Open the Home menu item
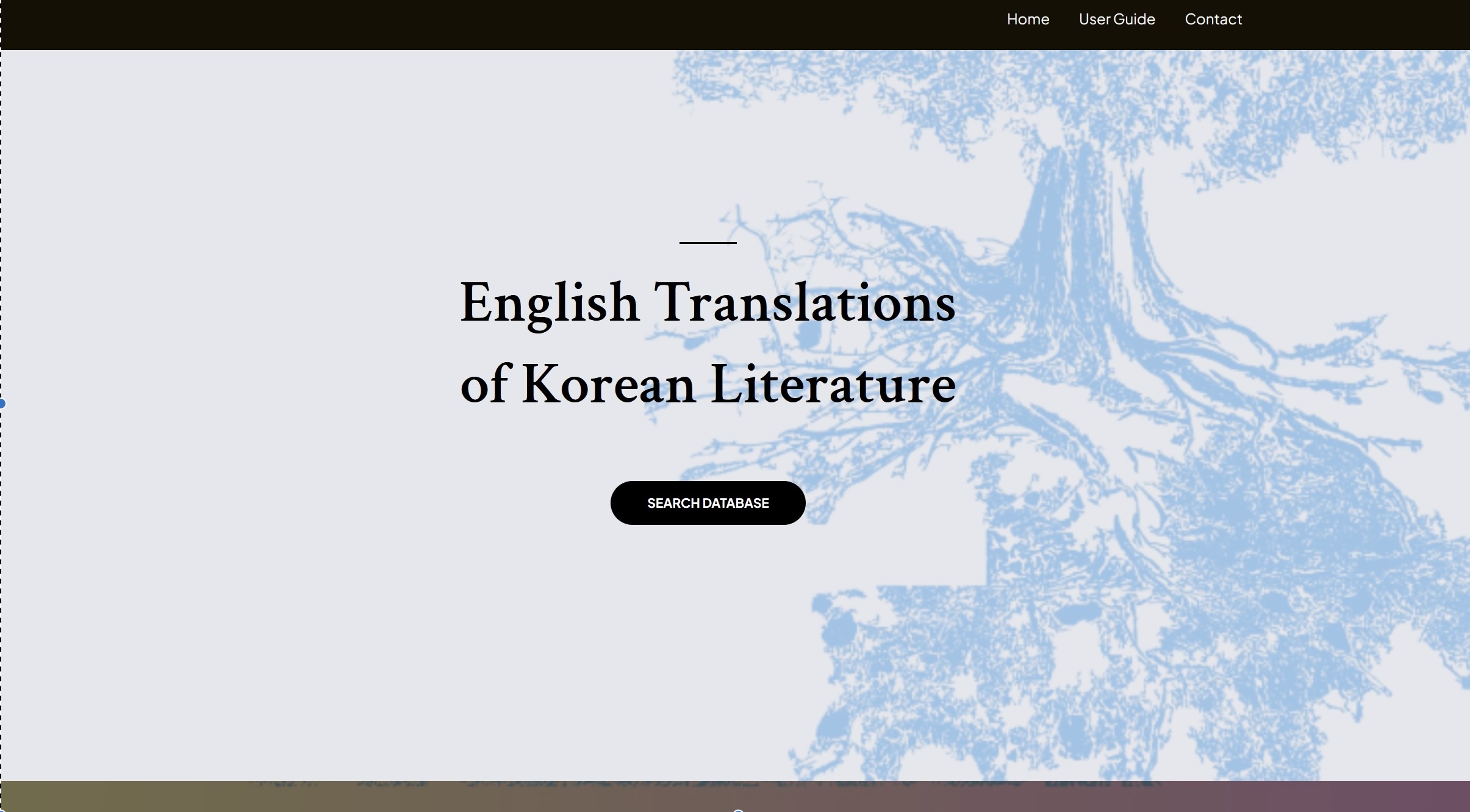1470x812 pixels. (x=1028, y=20)
